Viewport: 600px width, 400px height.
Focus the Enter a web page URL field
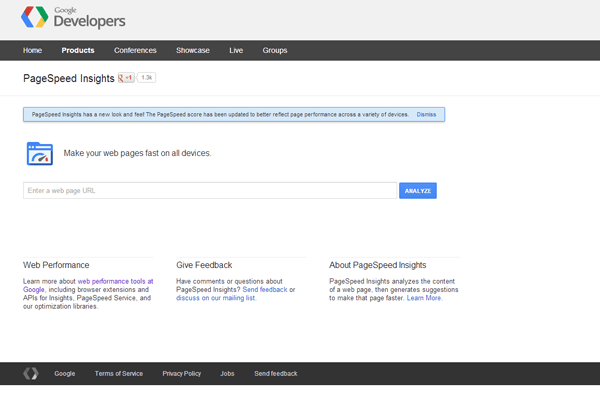click(x=210, y=191)
